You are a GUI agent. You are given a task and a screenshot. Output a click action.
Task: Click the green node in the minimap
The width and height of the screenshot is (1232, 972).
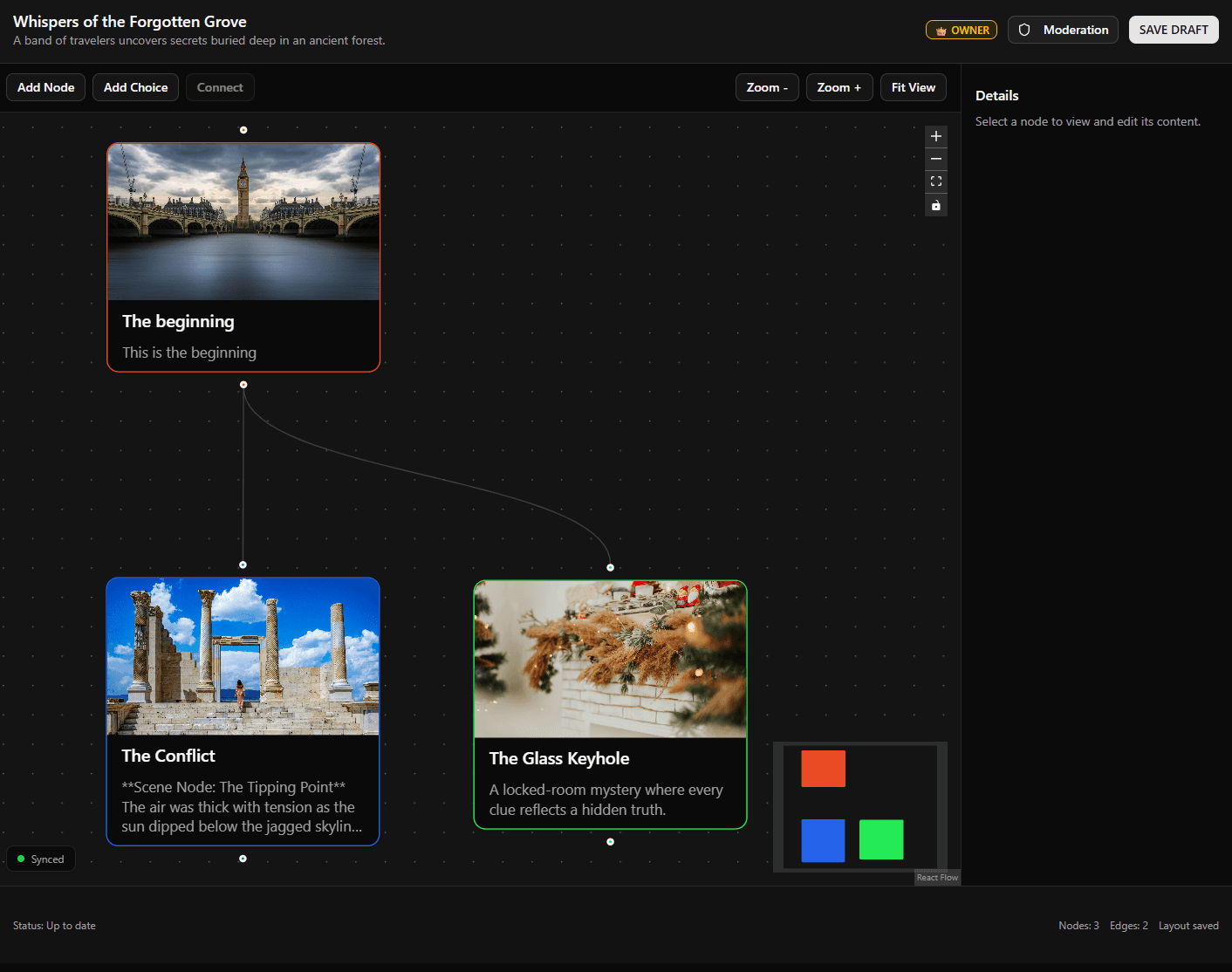[880, 839]
